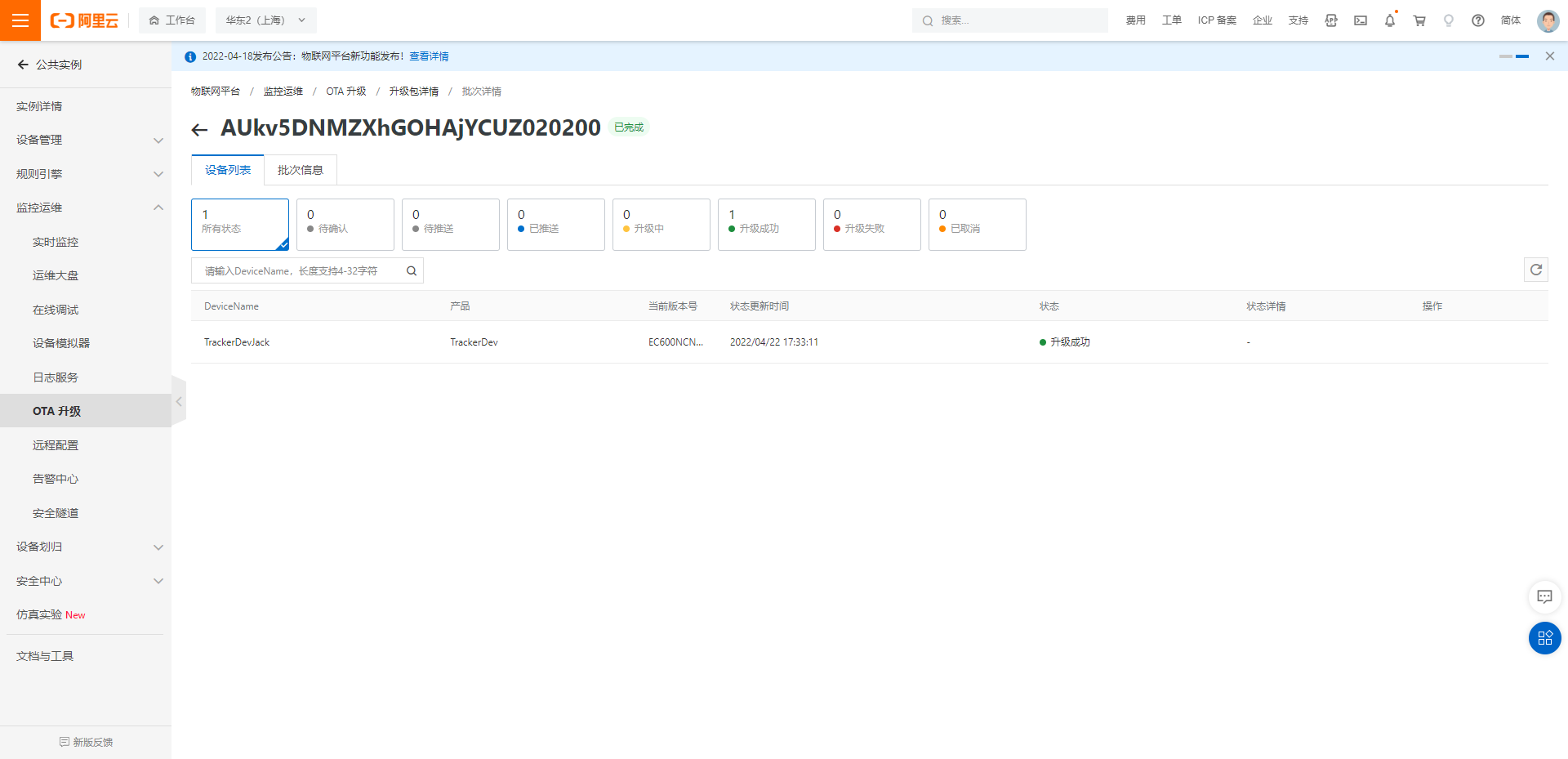
Task: Open the Cloud Shell terminal icon
Action: [1361, 20]
